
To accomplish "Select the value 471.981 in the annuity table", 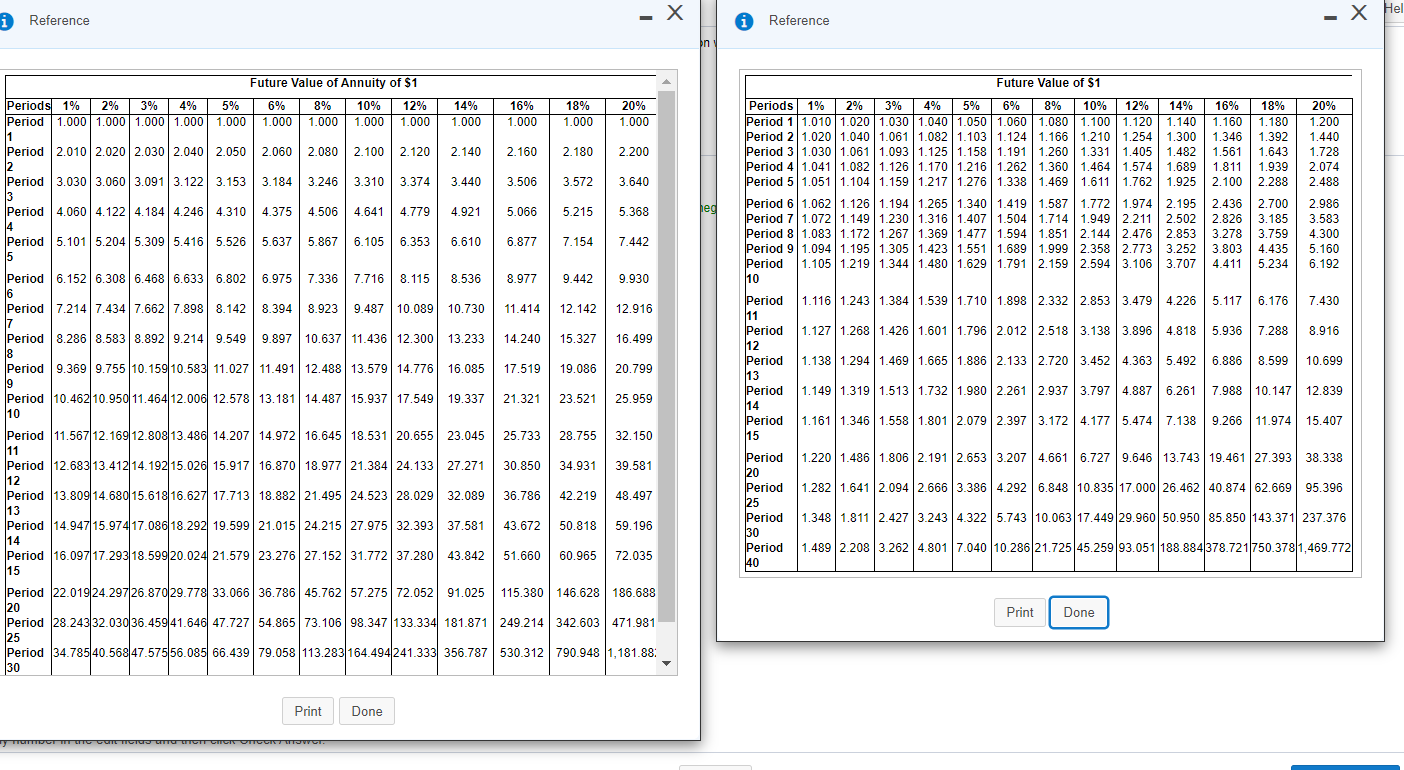I will [x=635, y=622].
